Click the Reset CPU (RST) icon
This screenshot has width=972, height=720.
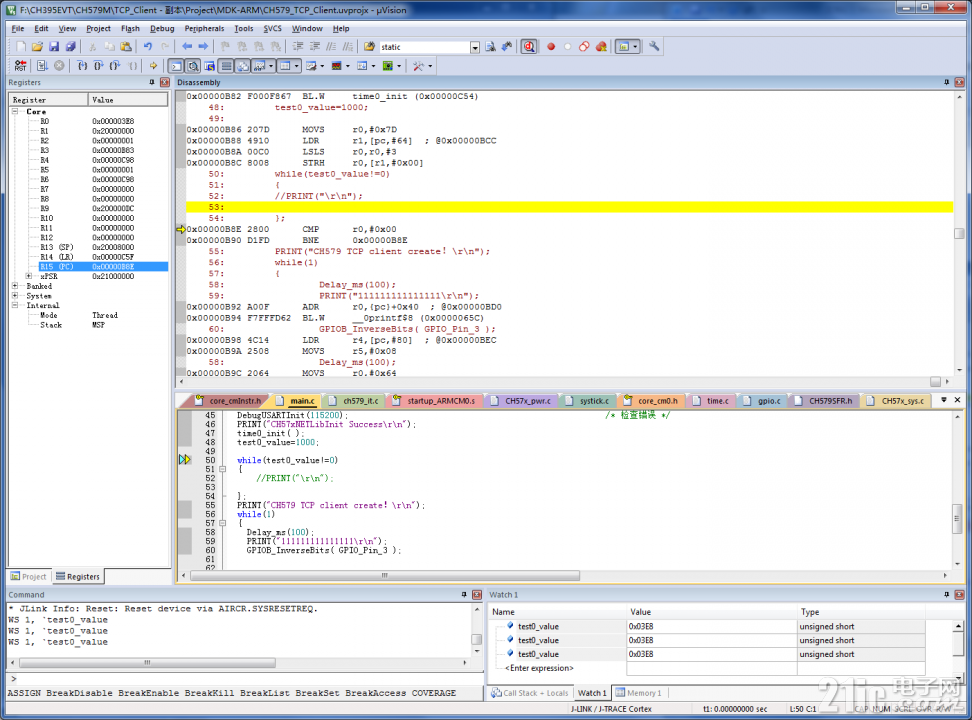coord(20,66)
